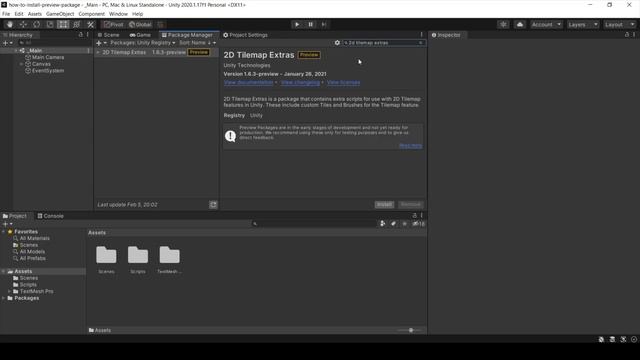640x360 pixels.
Task: Open Search by Label filter icon
Action: 393,224
